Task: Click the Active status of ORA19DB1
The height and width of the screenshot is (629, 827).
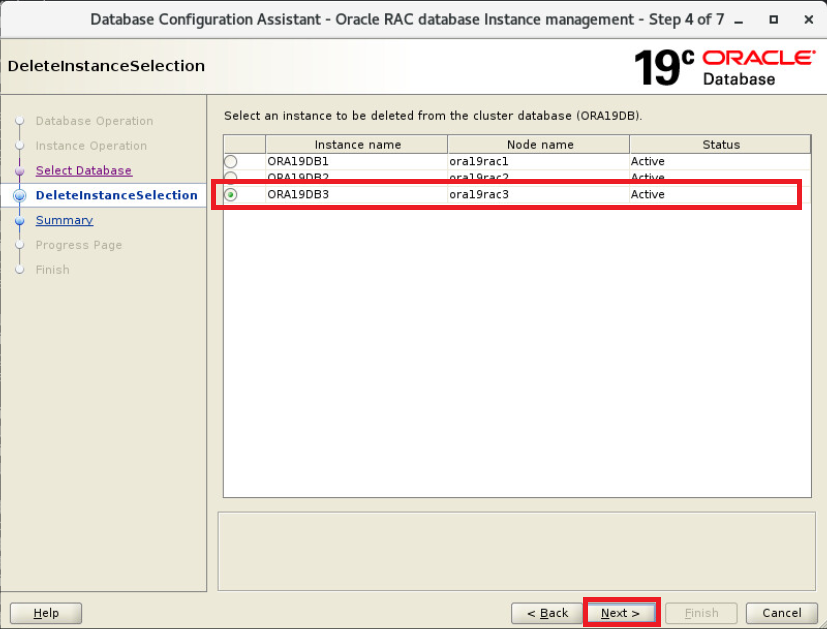Action: pyautogui.click(x=720, y=161)
